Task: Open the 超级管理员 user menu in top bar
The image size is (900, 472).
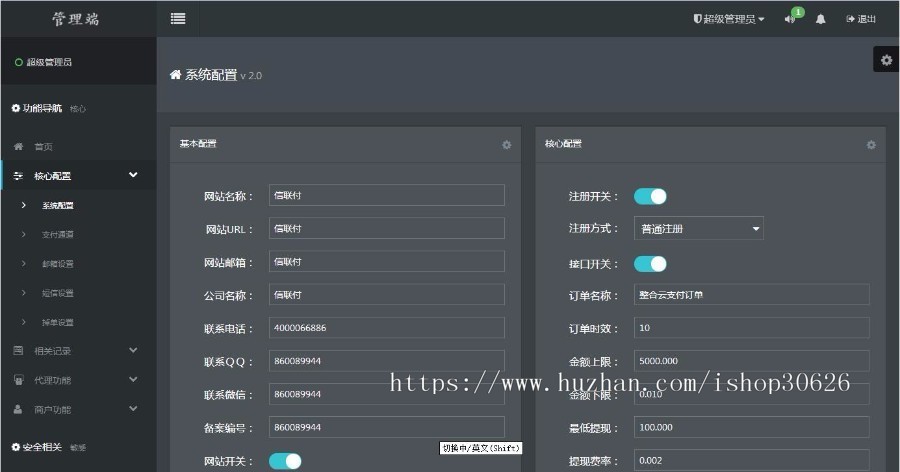Action: pyautogui.click(x=729, y=19)
